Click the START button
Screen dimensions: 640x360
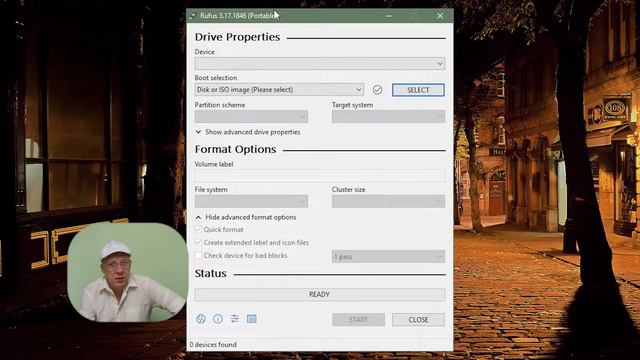pyautogui.click(x=358, y=320)
